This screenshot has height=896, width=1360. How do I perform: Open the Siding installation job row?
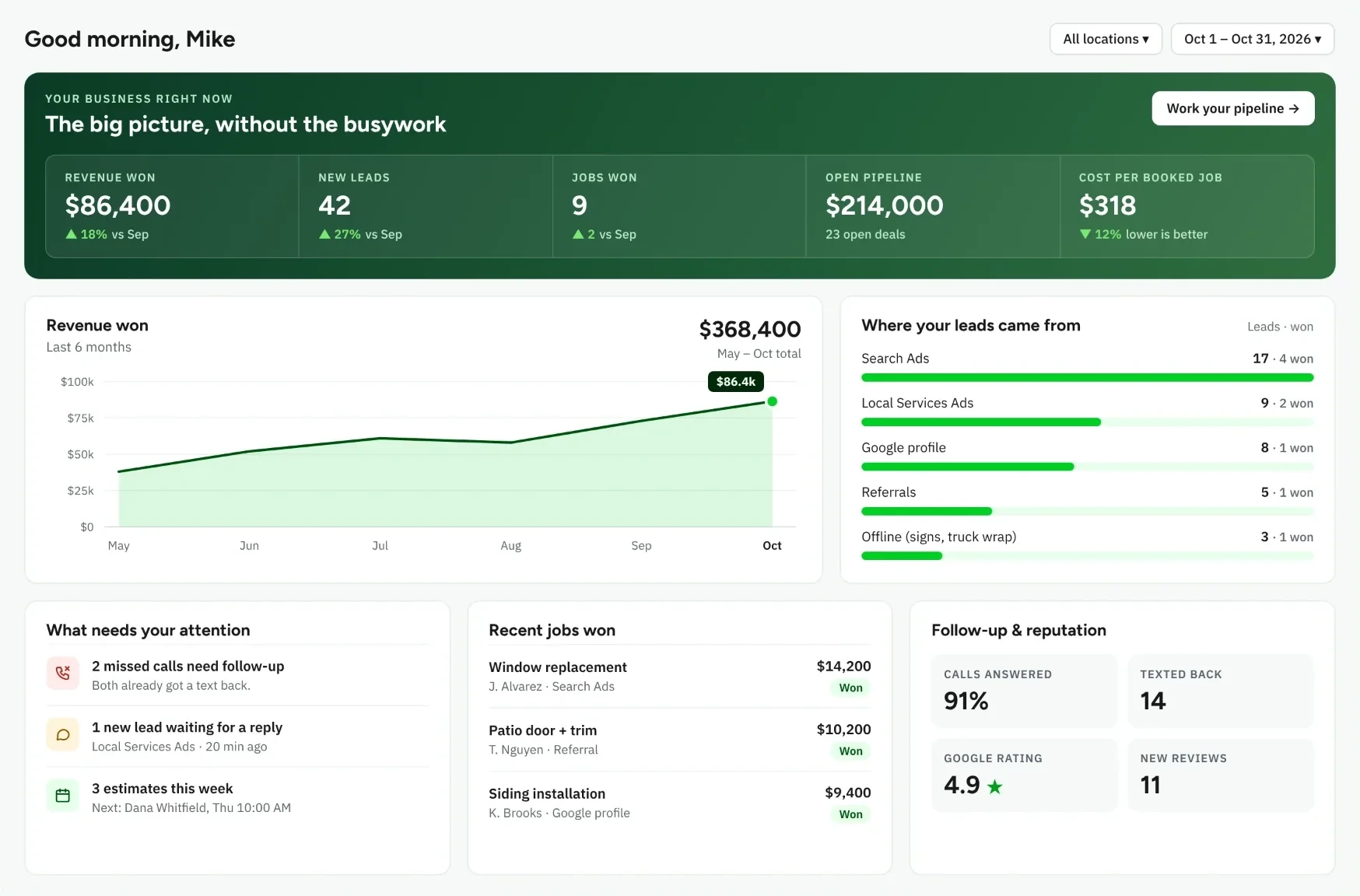pos(679,803)
